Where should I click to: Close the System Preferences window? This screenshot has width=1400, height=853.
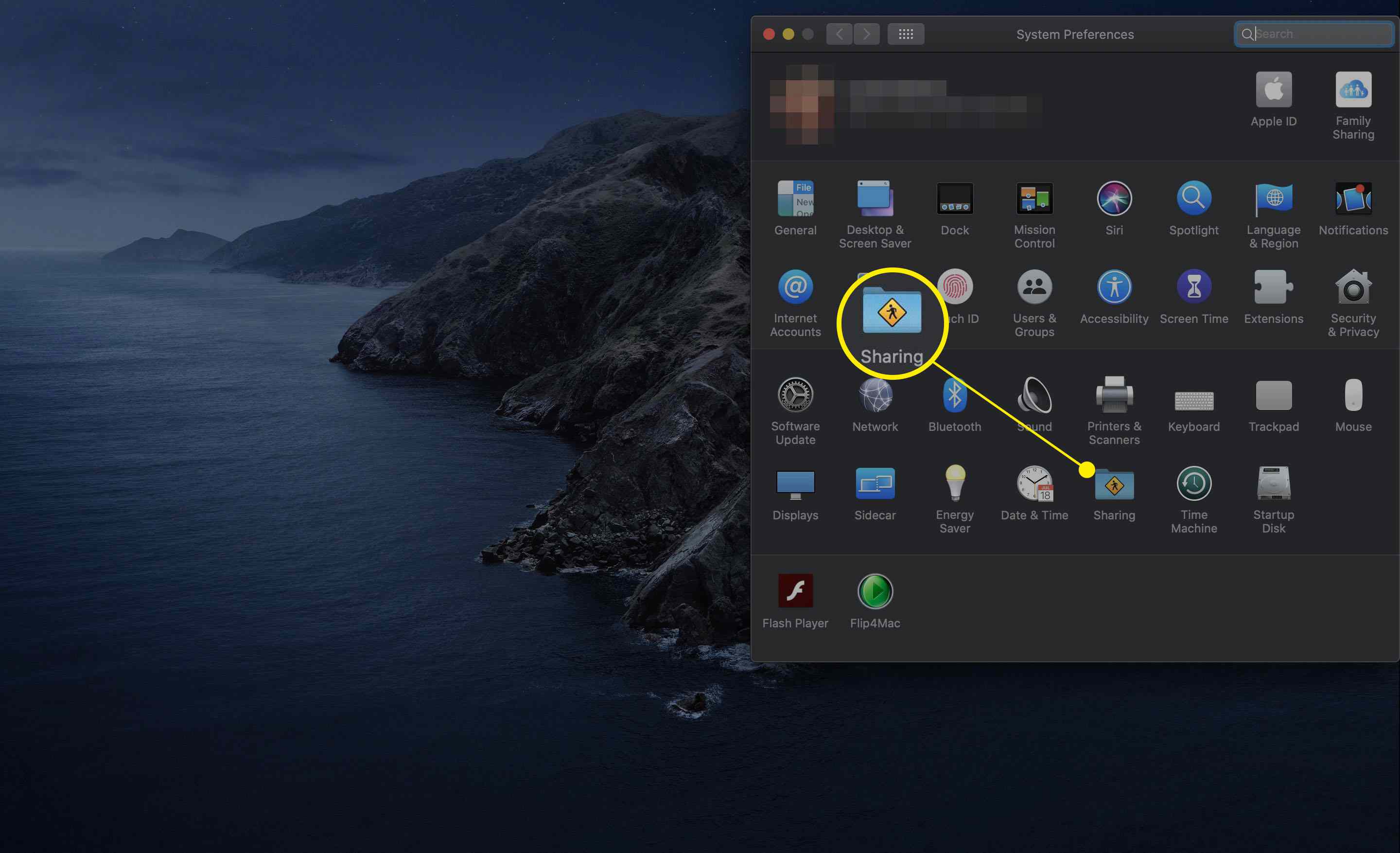(x=769, y=34)
